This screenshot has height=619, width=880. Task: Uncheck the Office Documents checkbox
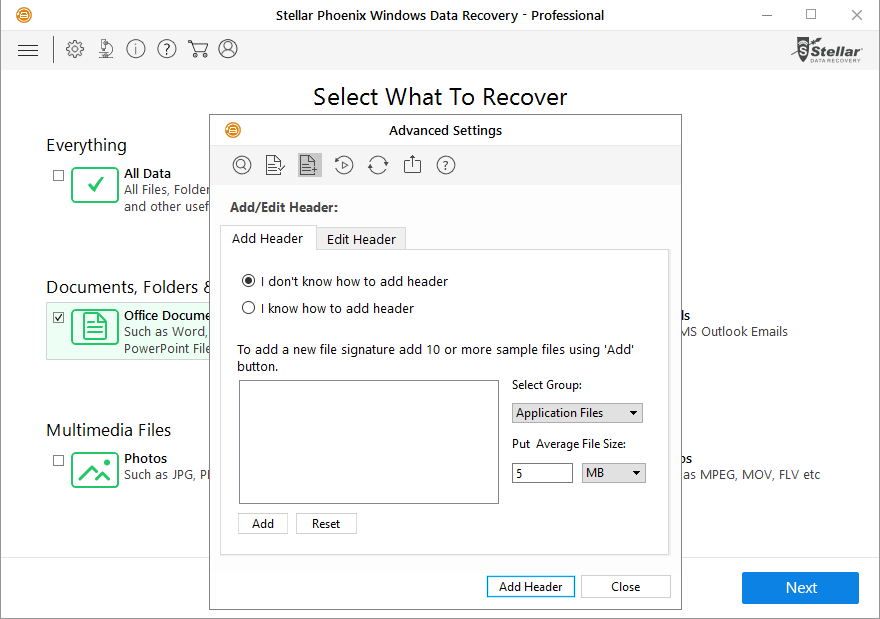[x=58, y=318]
